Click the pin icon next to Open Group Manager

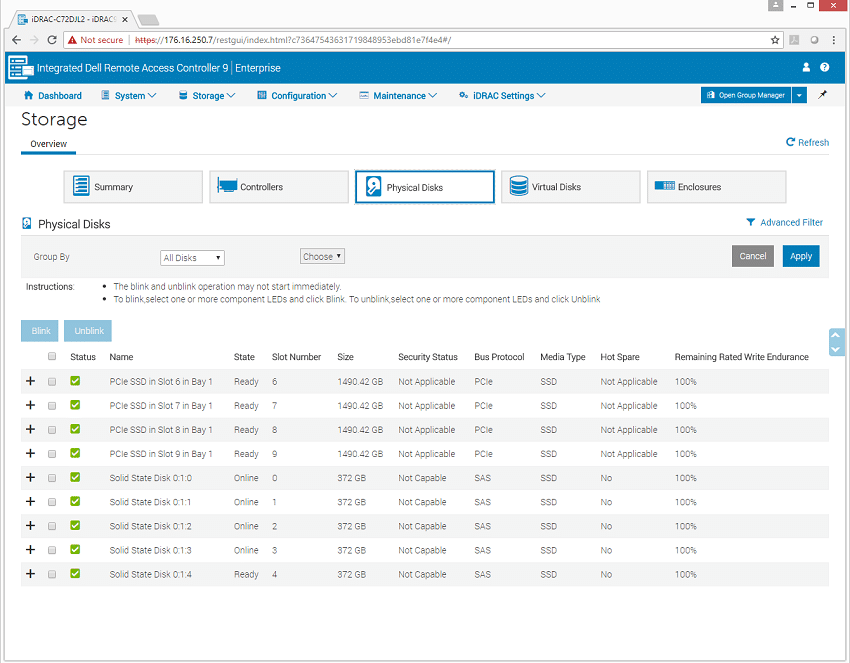click(822, 95)
